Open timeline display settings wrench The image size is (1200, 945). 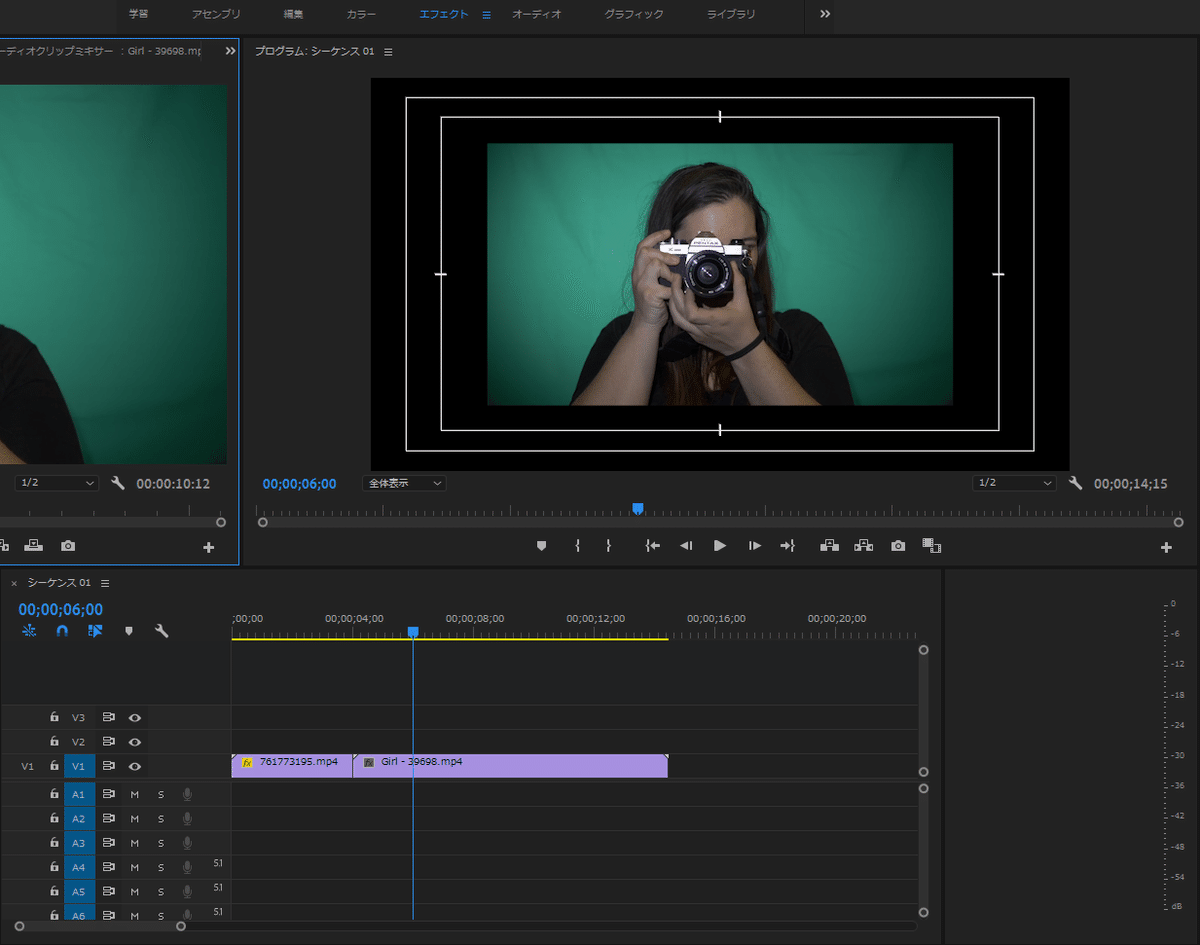tap(161, 631)
